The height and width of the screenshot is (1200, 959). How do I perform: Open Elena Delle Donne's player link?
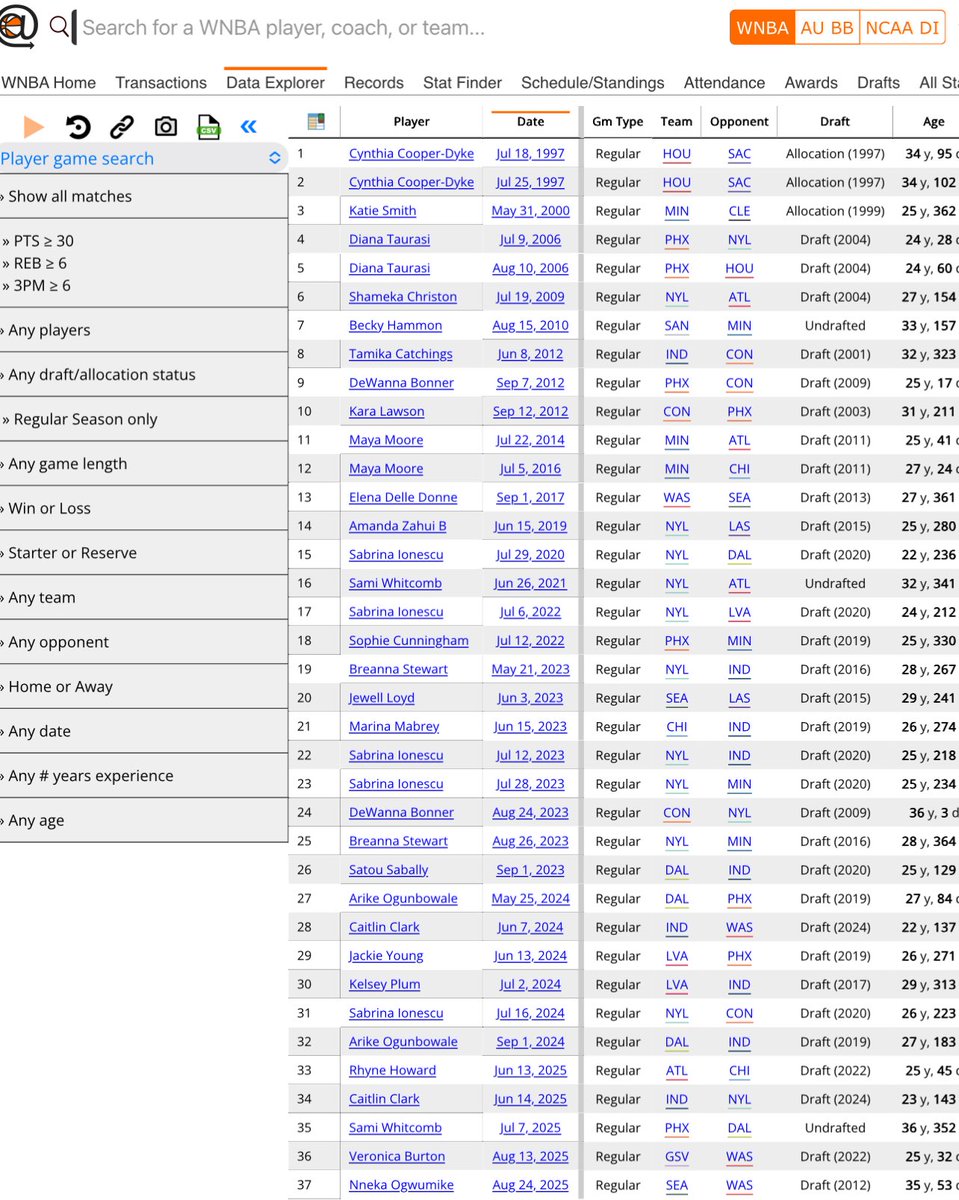(403, 498)
